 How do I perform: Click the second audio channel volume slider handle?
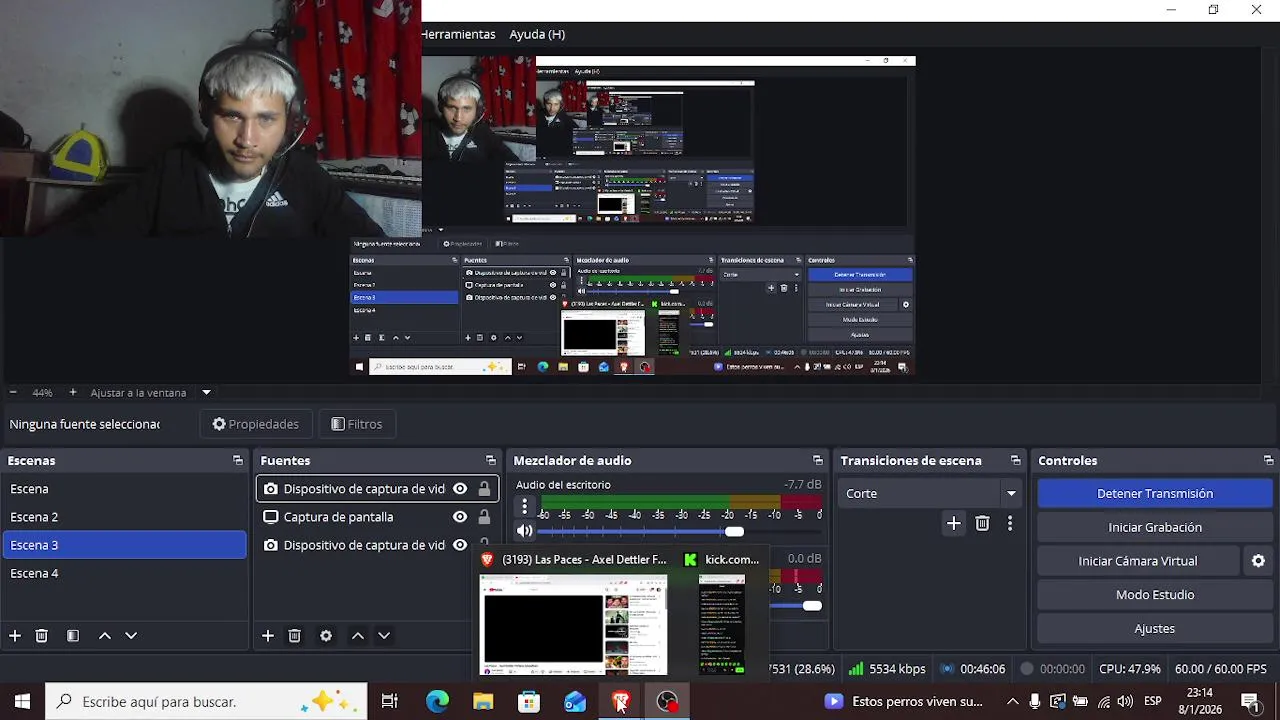point(812,606)
